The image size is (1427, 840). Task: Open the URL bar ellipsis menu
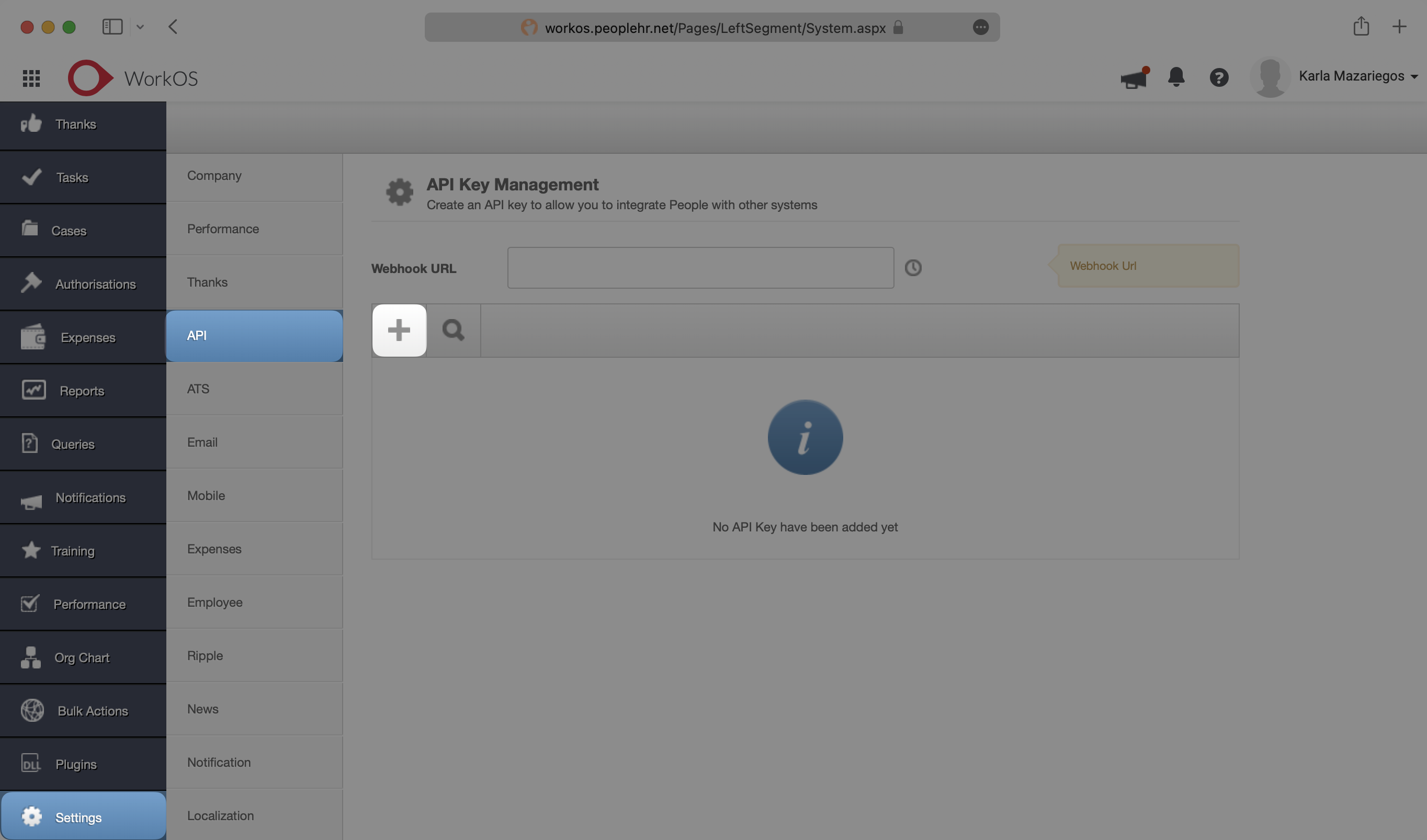pyautogui.click(x=981, y=27)
